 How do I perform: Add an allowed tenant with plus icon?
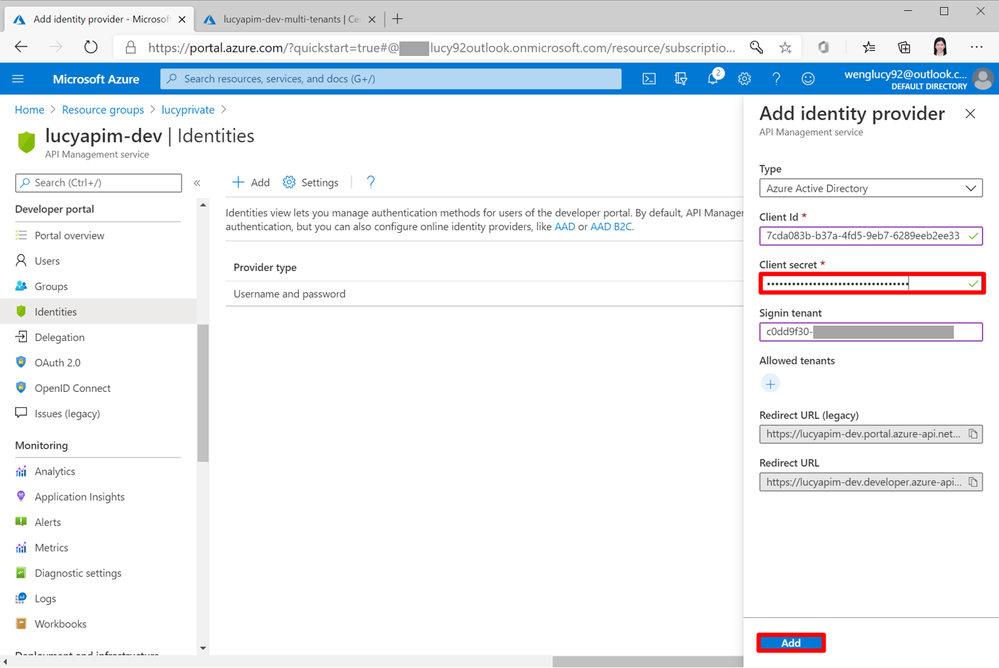point(770,384)
